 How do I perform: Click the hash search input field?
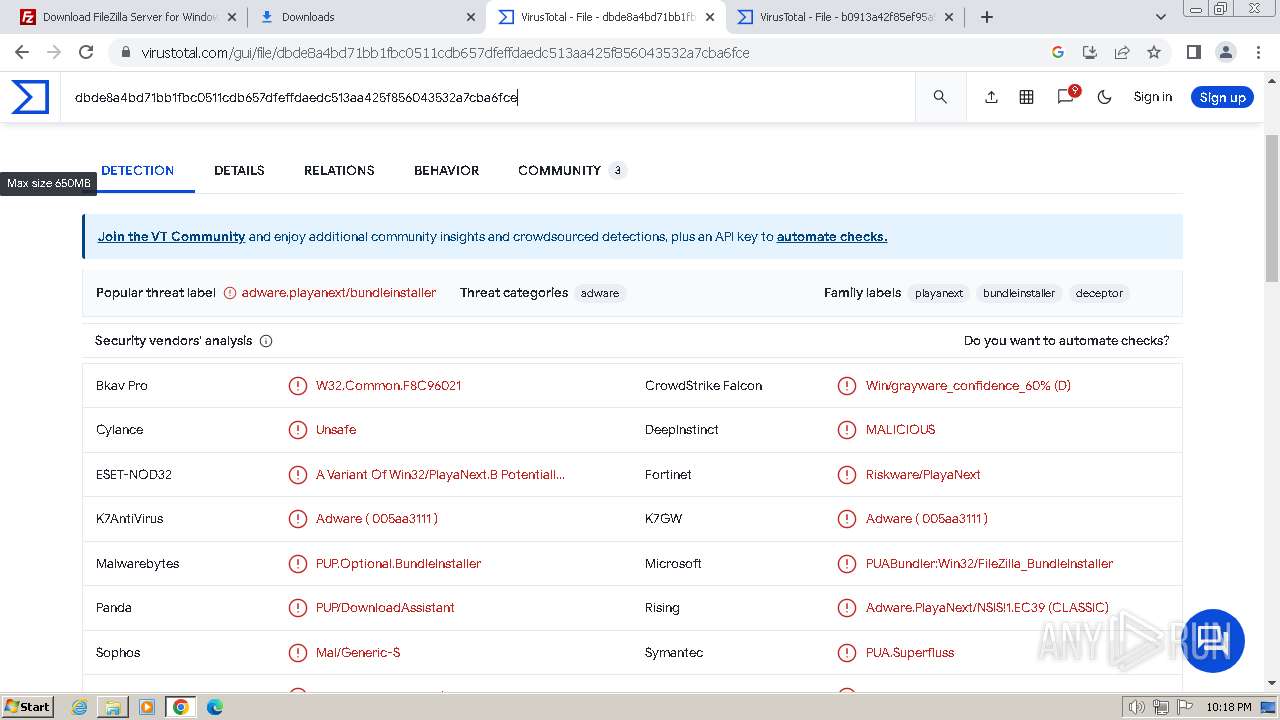(x=487, y=97)
